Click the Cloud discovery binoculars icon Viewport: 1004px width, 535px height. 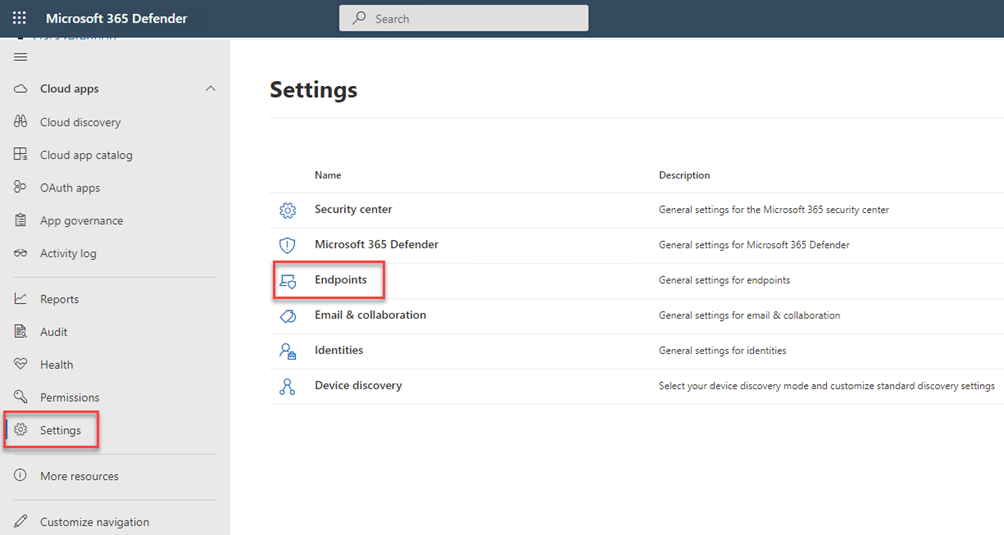[20, 121]
